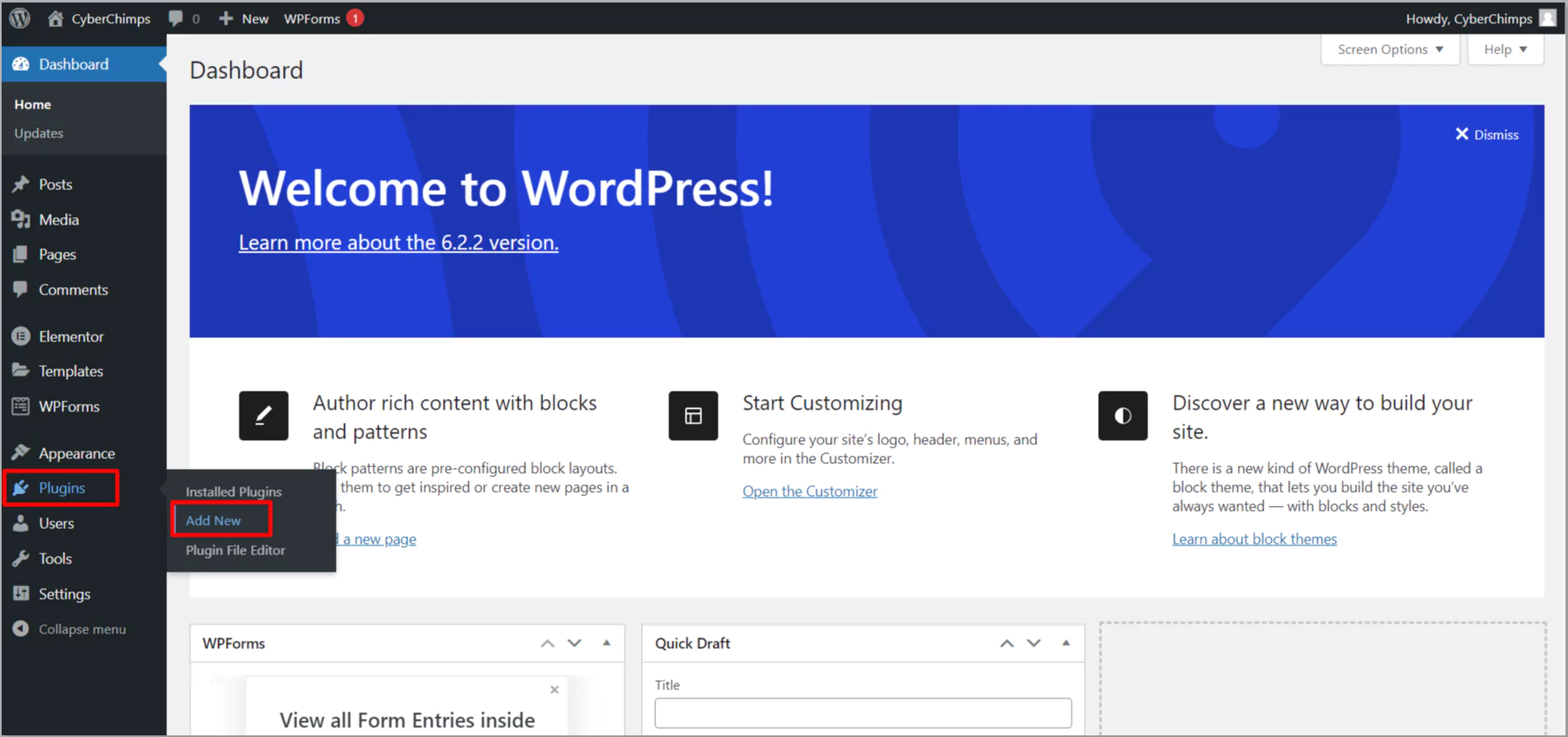The height and width of the screenshot is (737, 1568).
Task: Open the Customizer link
Action: tap(810, 491)
